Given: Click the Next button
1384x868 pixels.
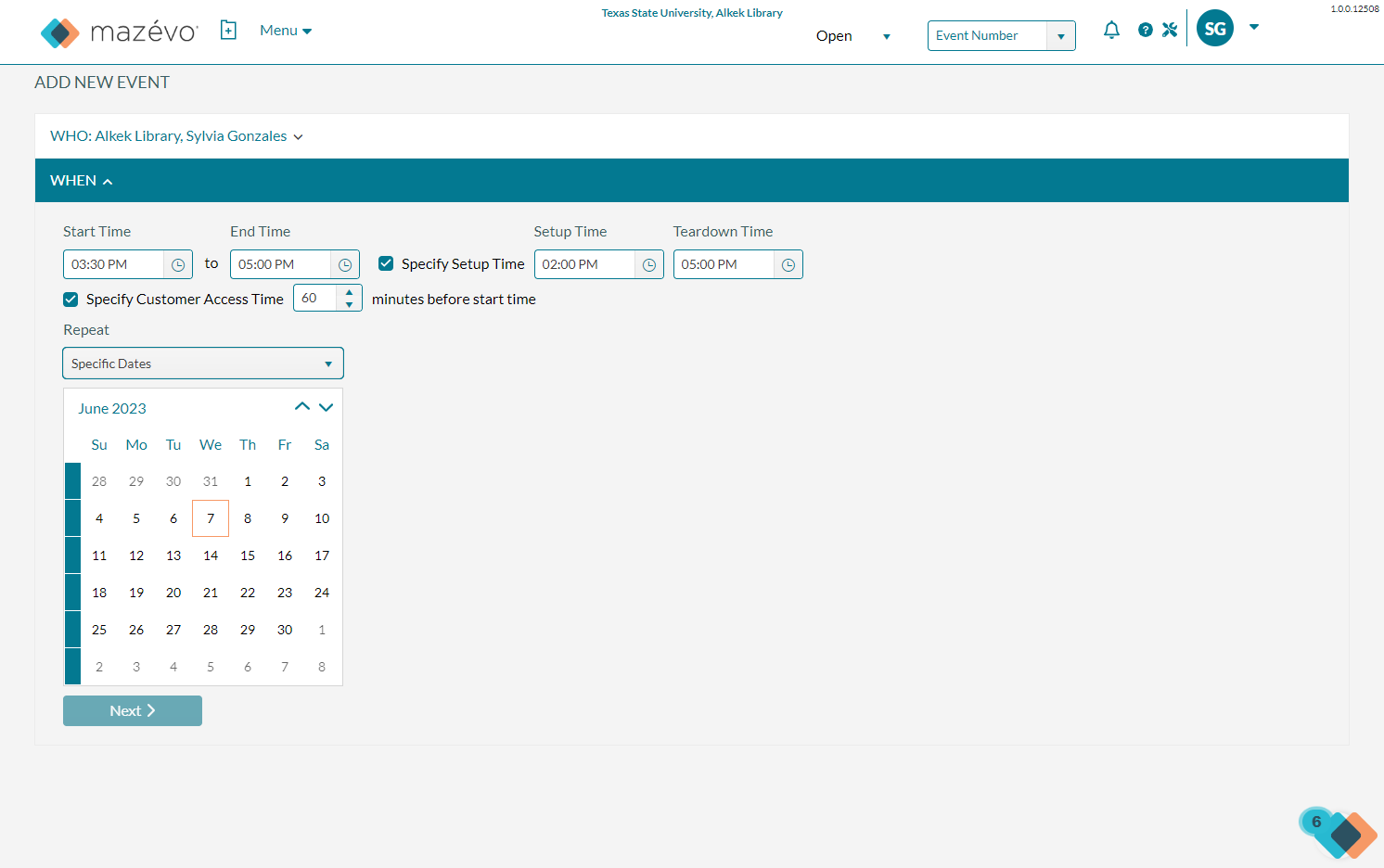Looking at the screenshot, I should click(133, 711).
